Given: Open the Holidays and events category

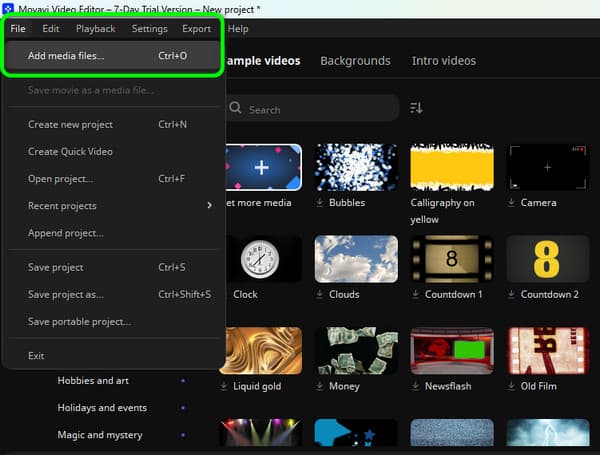Looking at the screenshot, I should pos(102,408).
